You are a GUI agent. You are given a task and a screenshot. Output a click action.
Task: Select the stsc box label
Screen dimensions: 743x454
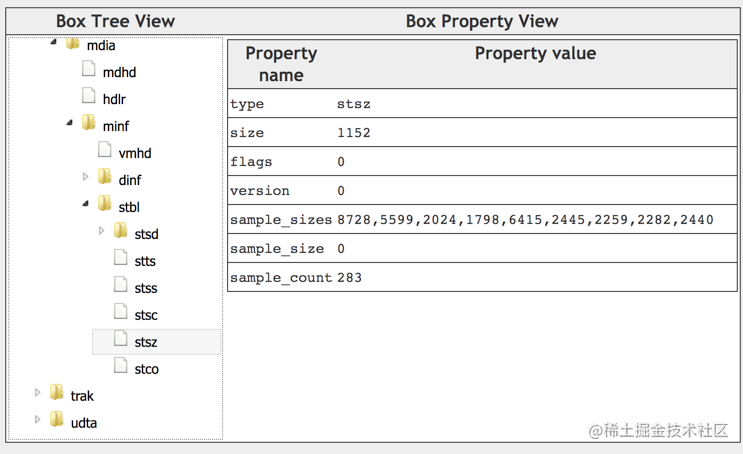(x=146, y=316)
